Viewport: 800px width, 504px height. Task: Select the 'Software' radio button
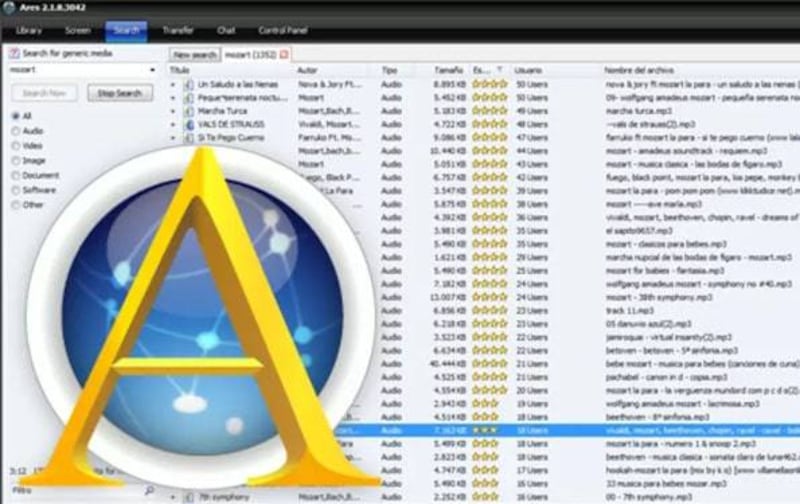(x=16, y=190)
